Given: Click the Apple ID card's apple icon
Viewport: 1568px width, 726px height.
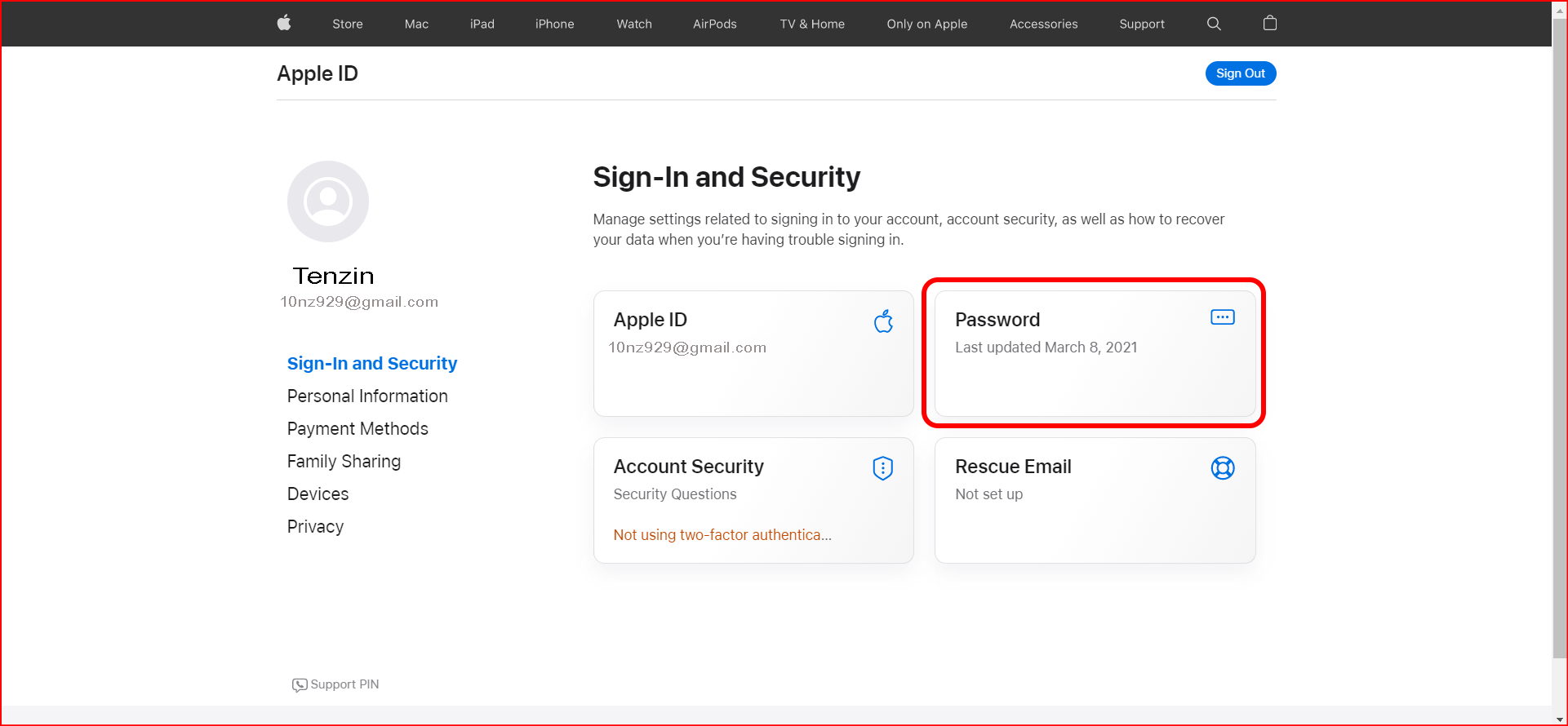Looking at the screenshot, I should 882,321.
